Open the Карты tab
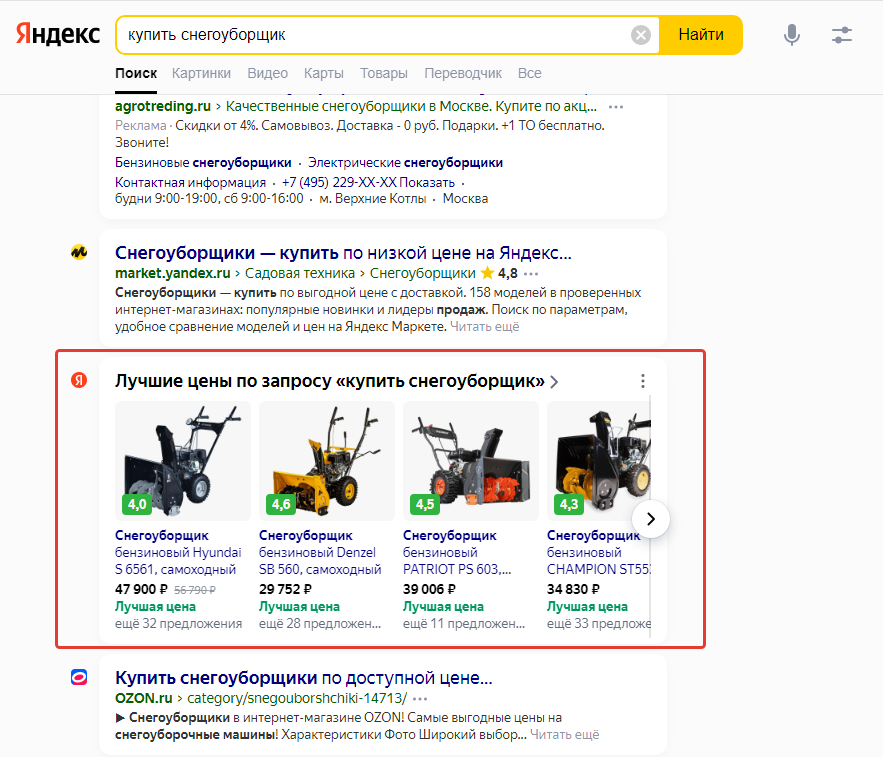The image size is (883, 757). coord(324,73)
